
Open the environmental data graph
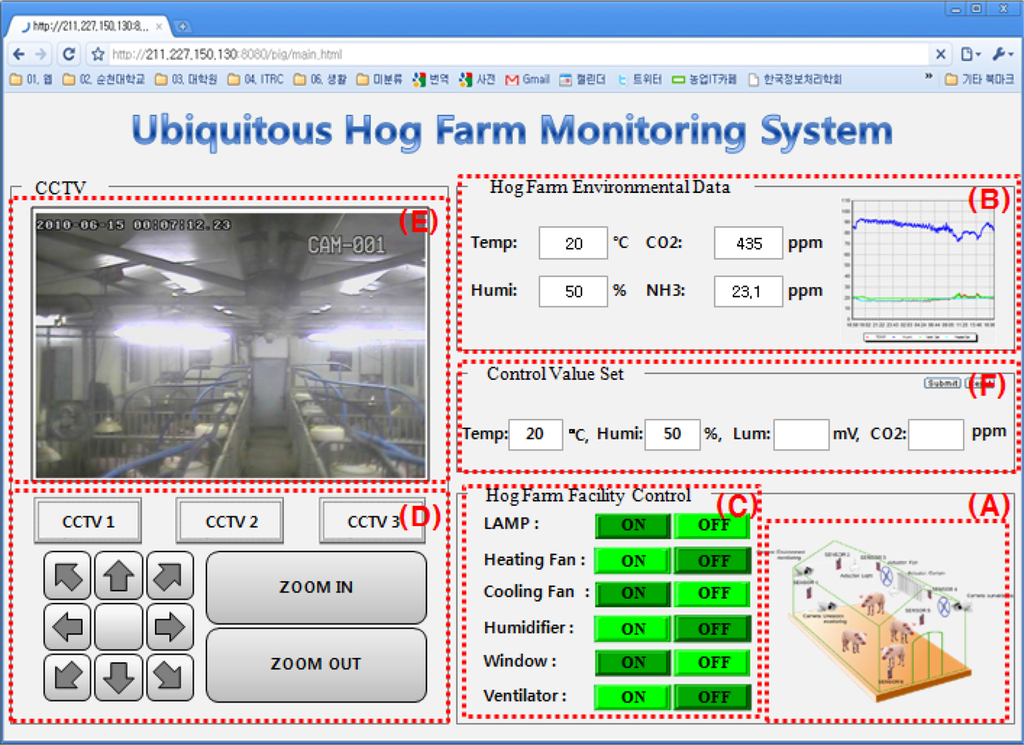point(919,268)
